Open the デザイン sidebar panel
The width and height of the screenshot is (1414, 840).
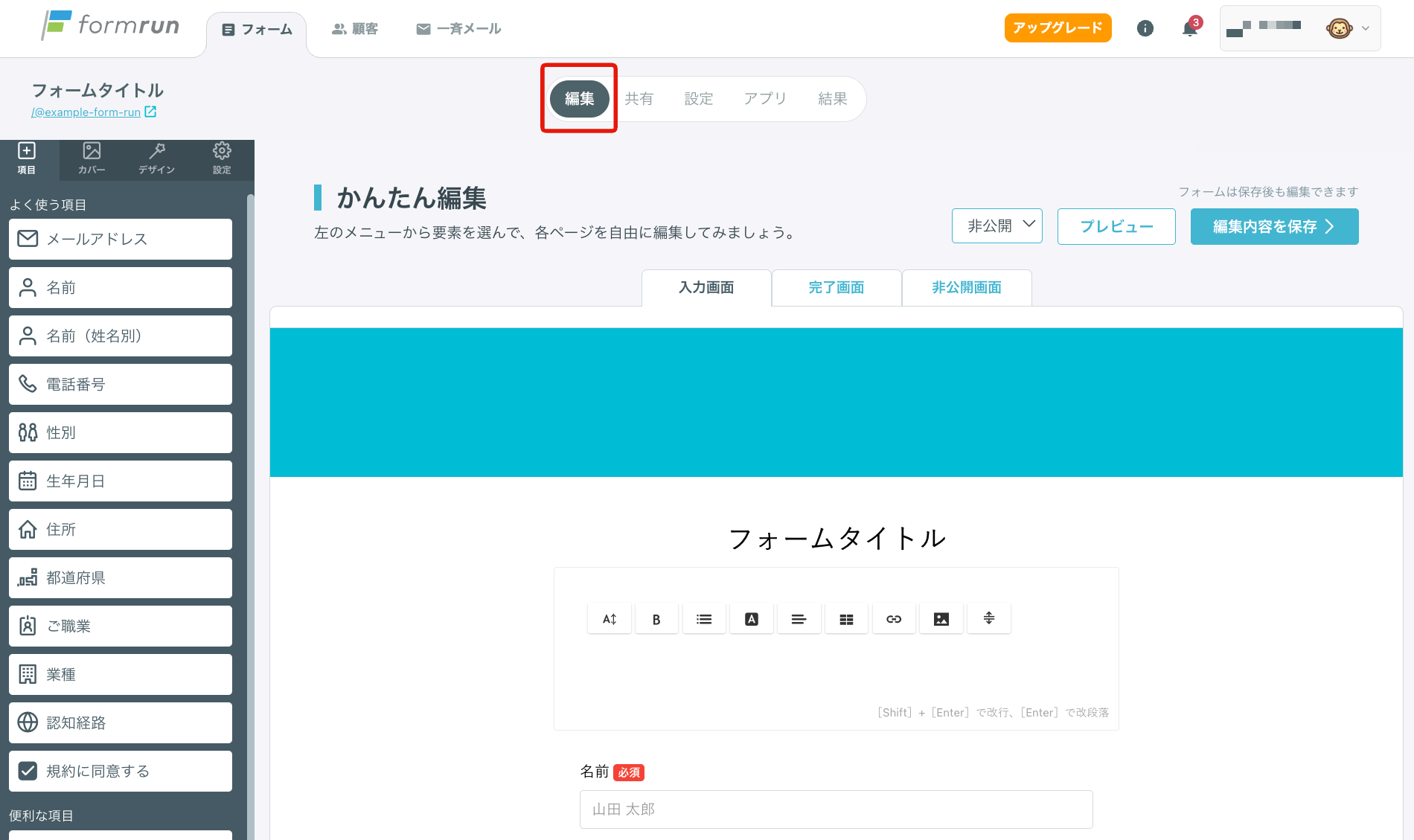(156, 158)
